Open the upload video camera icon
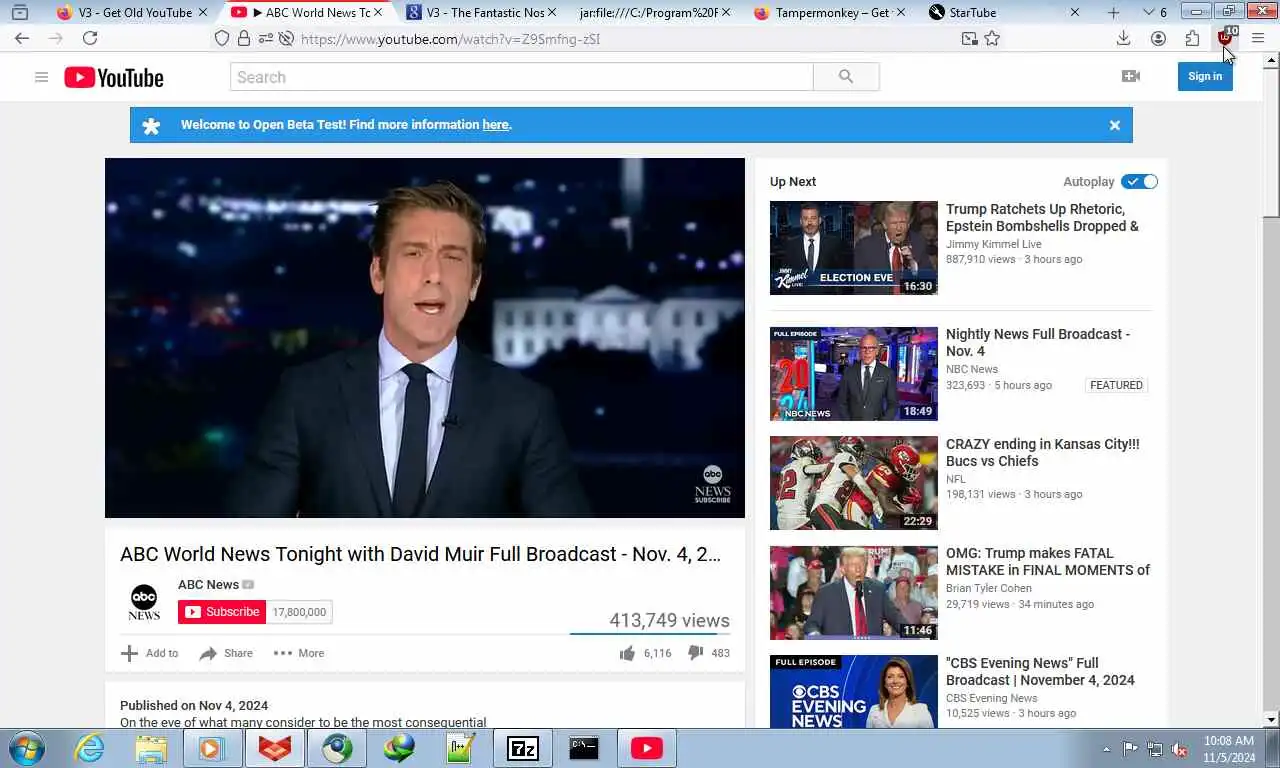This screenshot has height=768, width=1280. (x=1131, y=76)
